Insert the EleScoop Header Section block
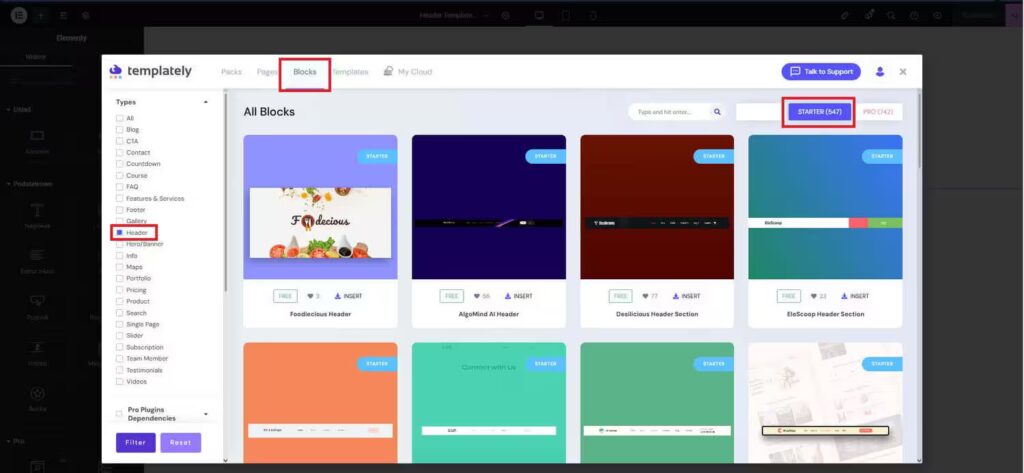This screenshot has height=473, width=1024. pyautogui.click(x=855, y=296)
